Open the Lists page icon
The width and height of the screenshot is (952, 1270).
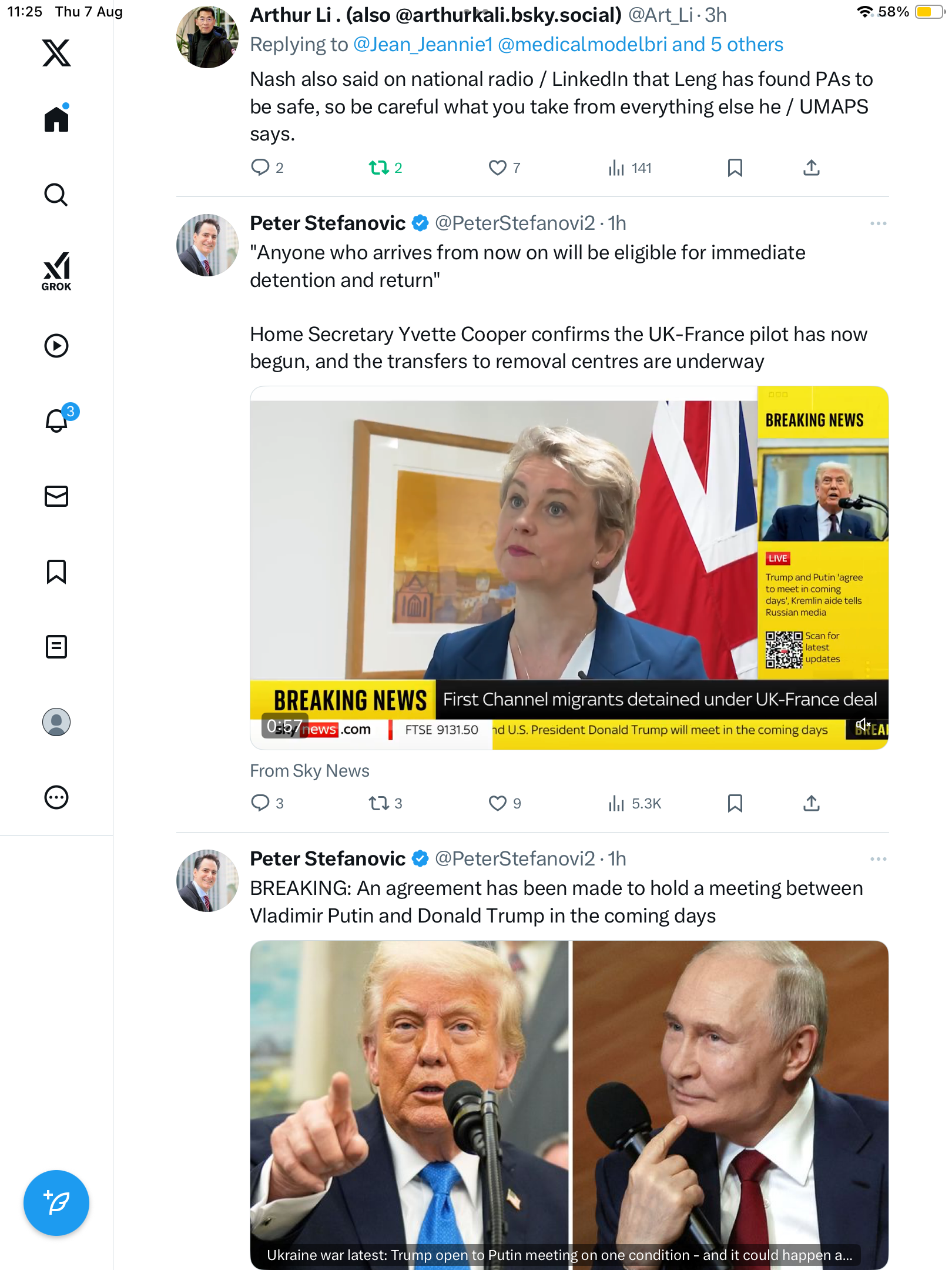tap(56, 647)
